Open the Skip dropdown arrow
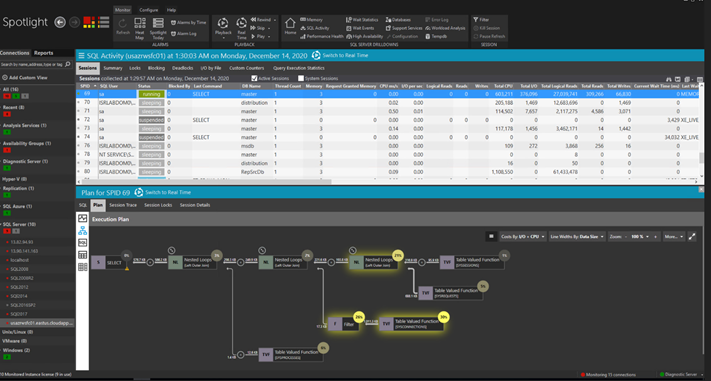Image resolution: width=711 pixels, height=381 pixels. coord(269,28)
